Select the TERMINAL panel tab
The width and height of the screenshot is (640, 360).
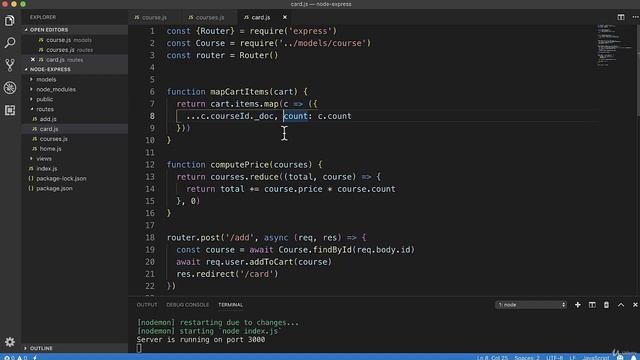(x=230, y=305)
